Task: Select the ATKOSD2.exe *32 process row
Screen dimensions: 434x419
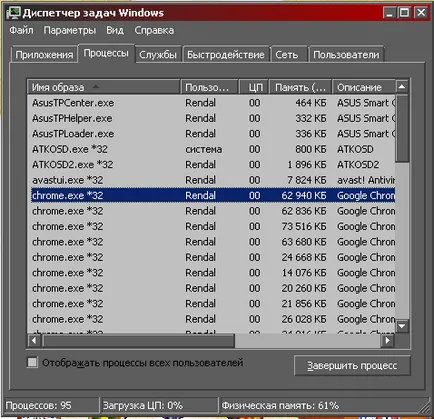Action: tap(211, 164)
